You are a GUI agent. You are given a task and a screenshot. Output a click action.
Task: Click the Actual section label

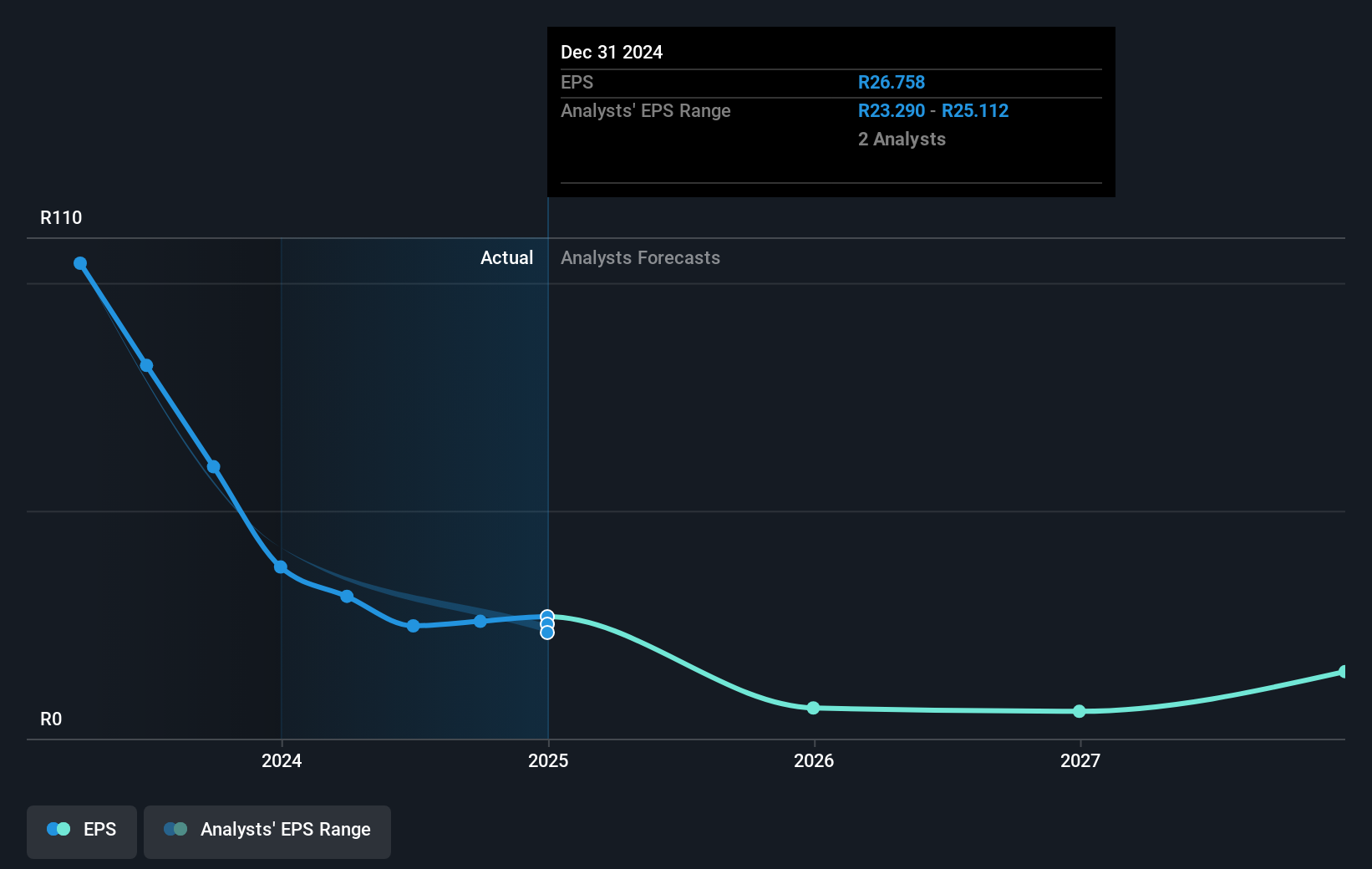pyautogui.click(x=506, y=257)
